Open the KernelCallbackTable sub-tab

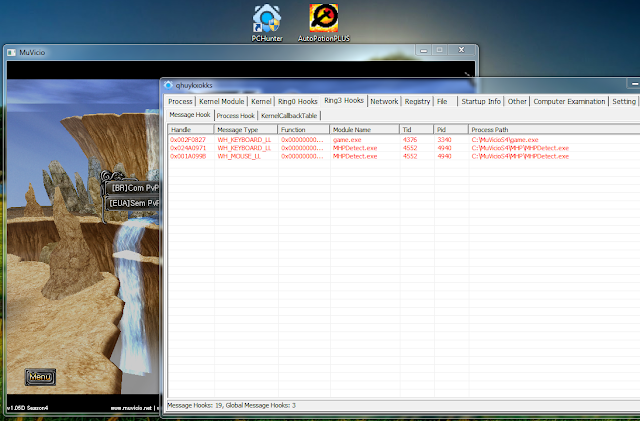(x=289, y=116)
